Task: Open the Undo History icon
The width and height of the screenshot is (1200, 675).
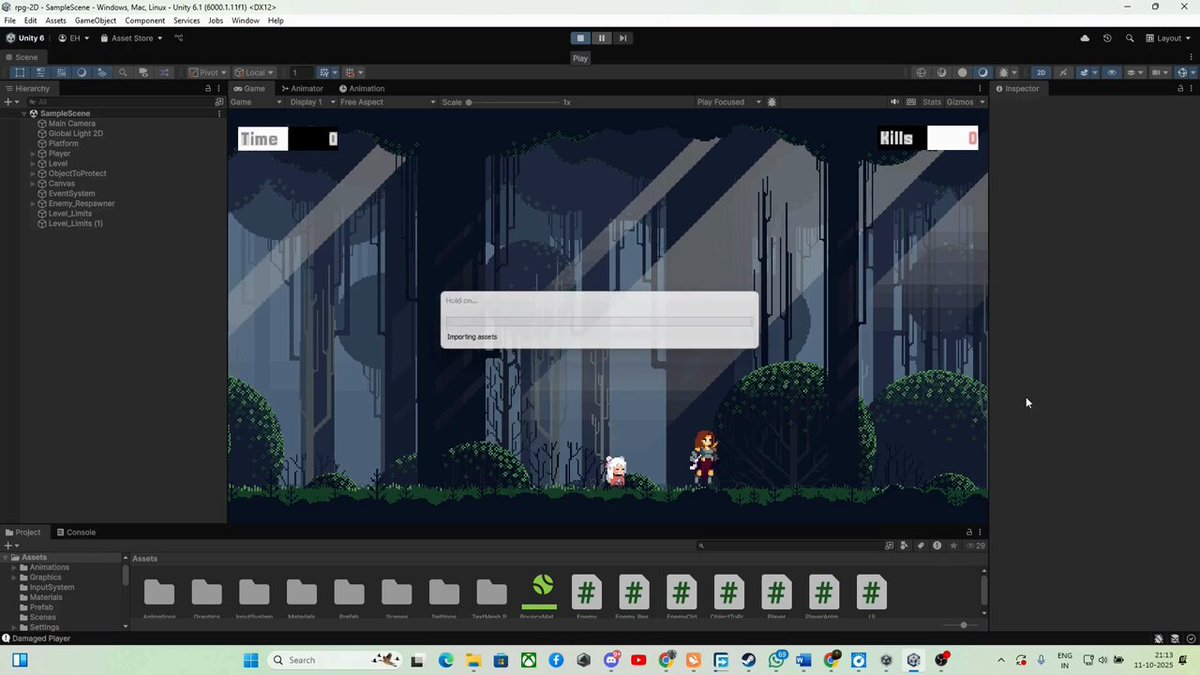Action: (1107, 38)
